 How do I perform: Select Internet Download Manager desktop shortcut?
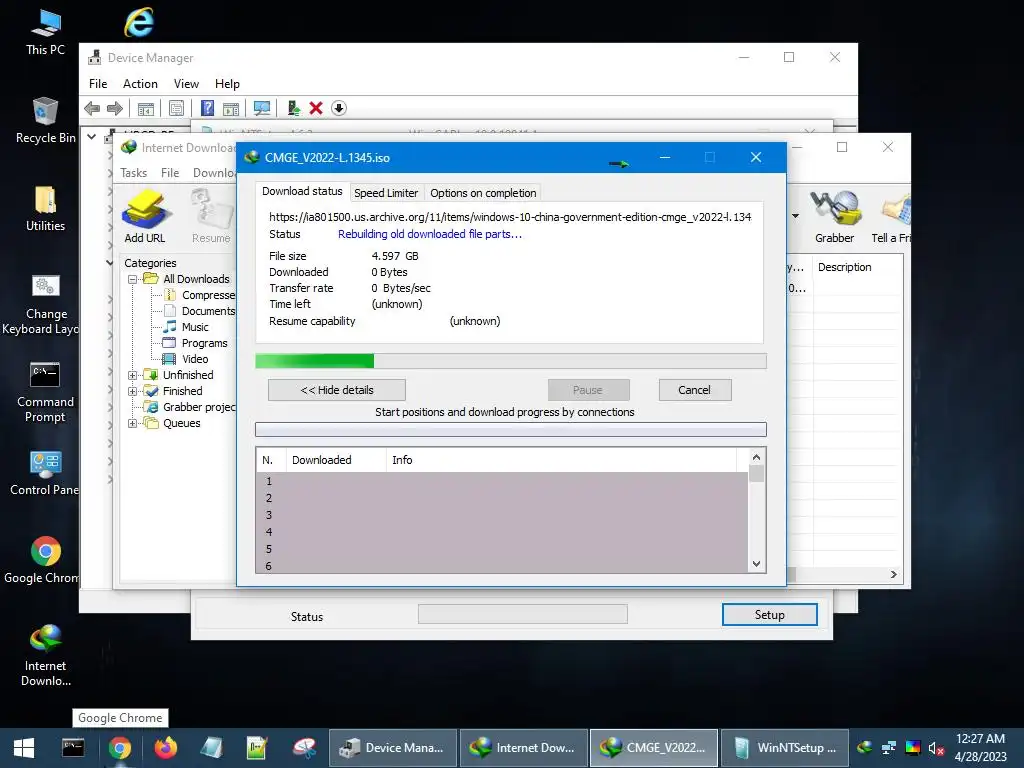(45, 656)
